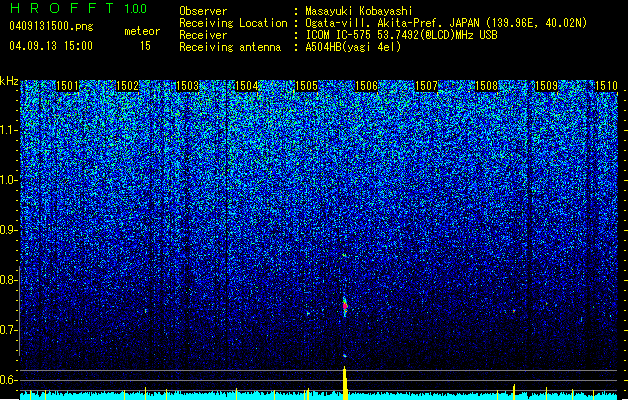629x400 pixels.
Task: Click the 0.6 kHz axis label
Action: click(8, 380)
